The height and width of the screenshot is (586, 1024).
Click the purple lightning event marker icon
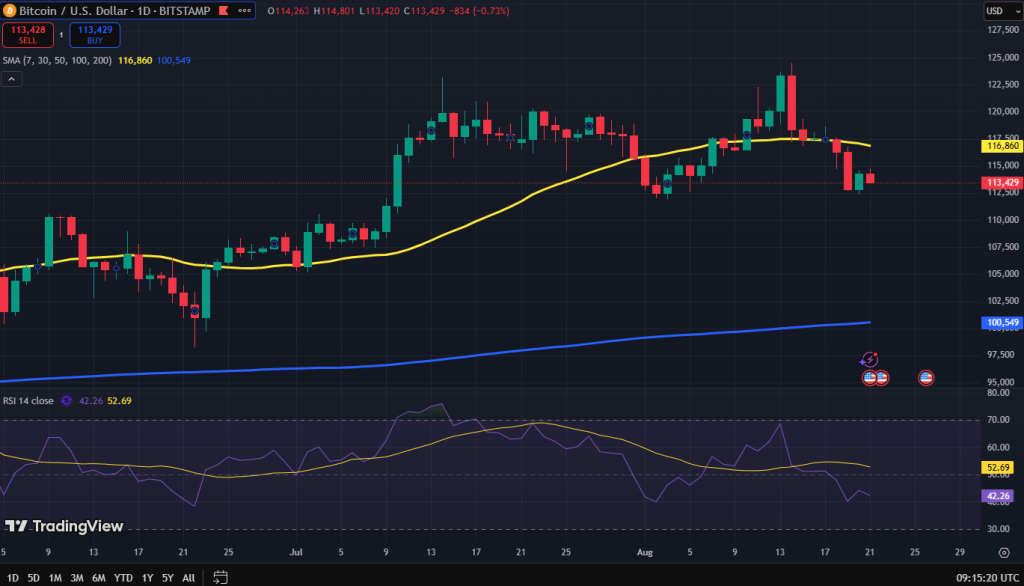point(869,360)
